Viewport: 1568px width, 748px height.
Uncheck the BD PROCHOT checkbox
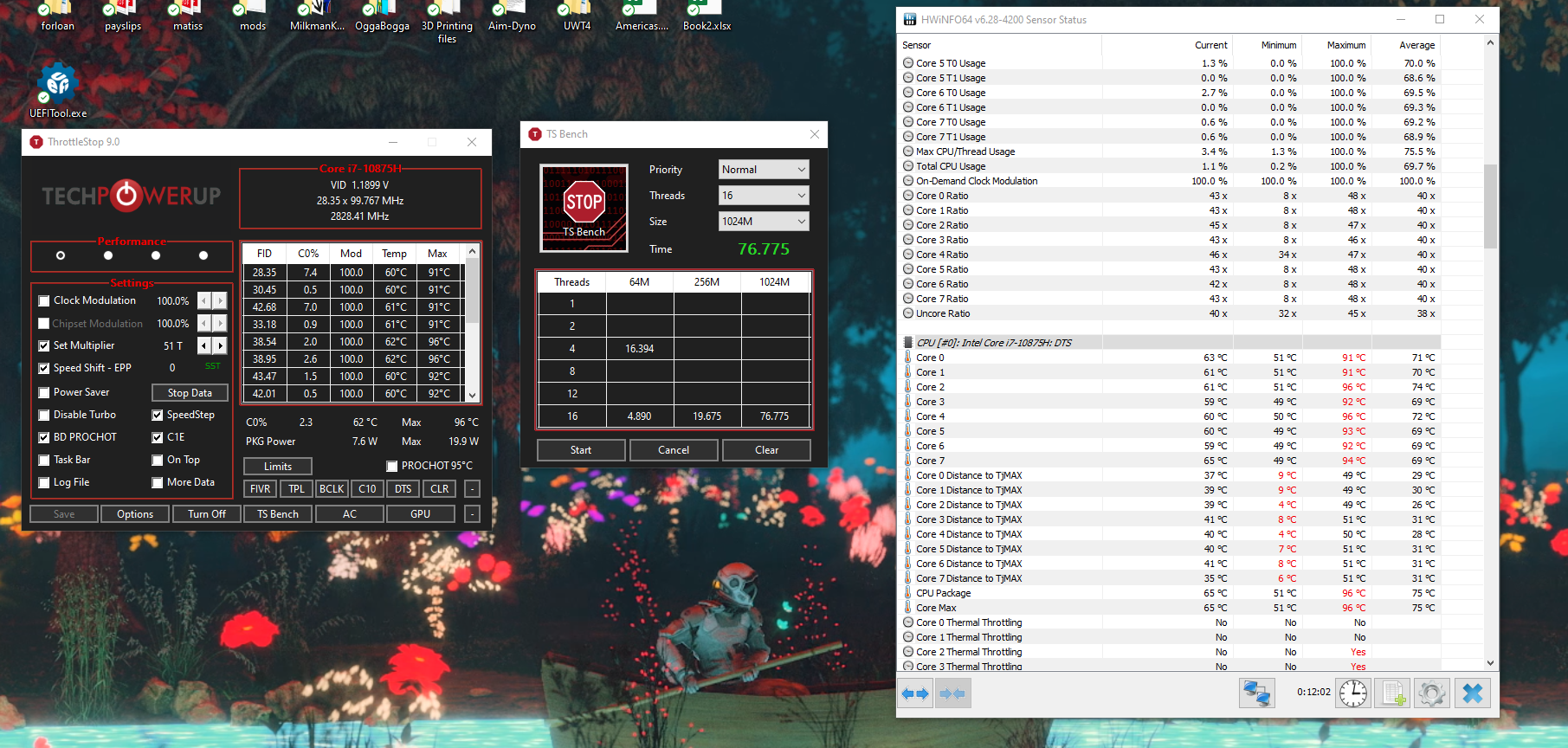tap(44, 437)
